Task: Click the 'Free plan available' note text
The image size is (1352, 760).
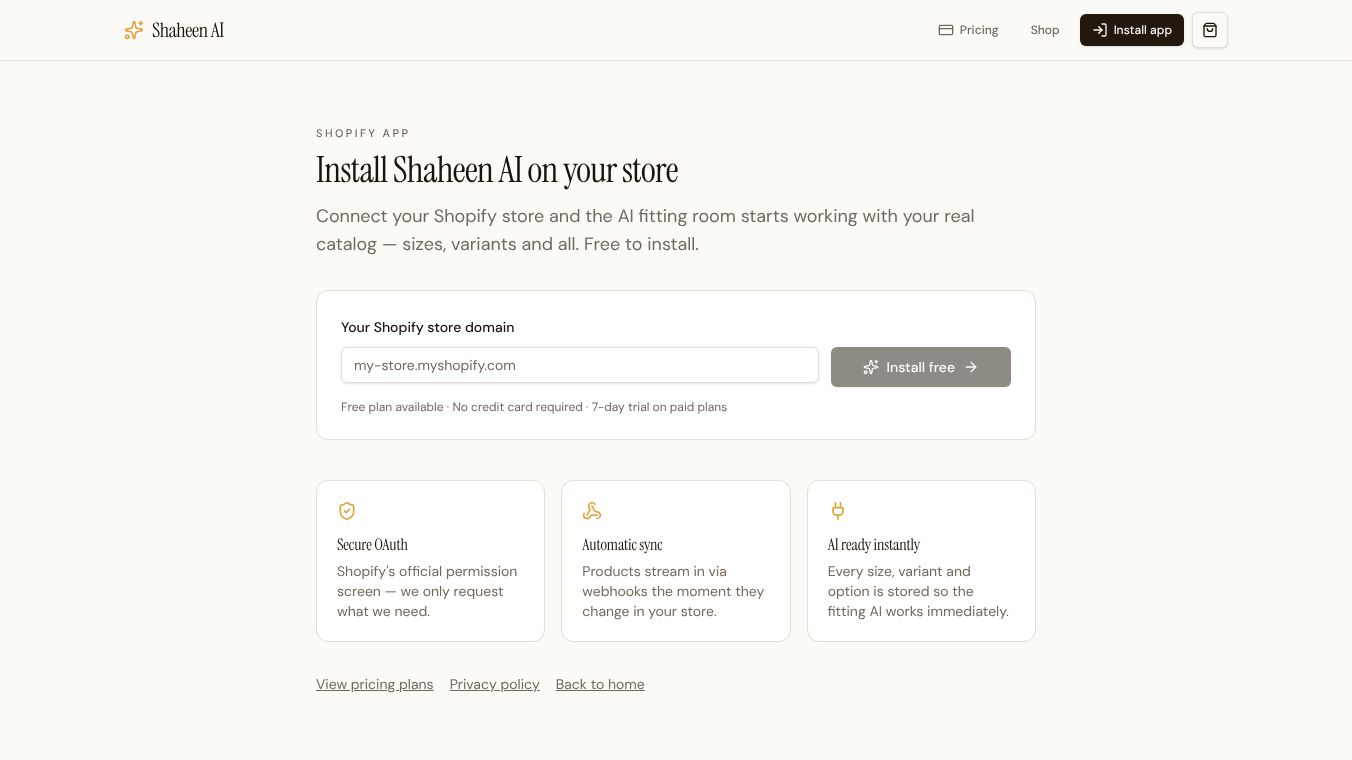Action: (x=534, y=407)
